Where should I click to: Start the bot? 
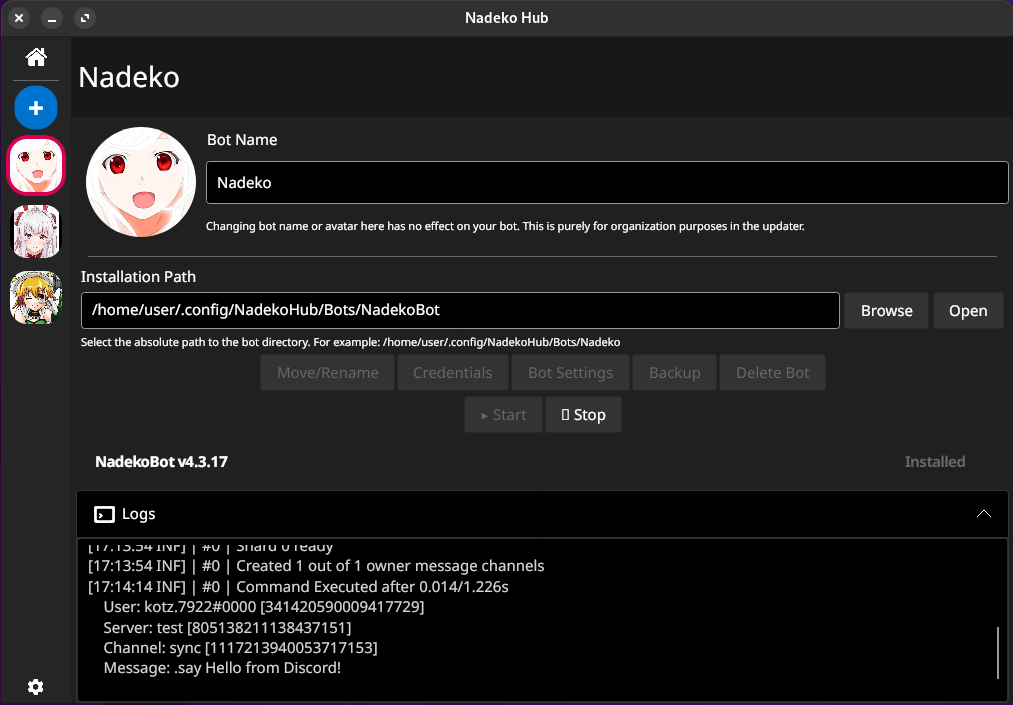tap(503, 414)
